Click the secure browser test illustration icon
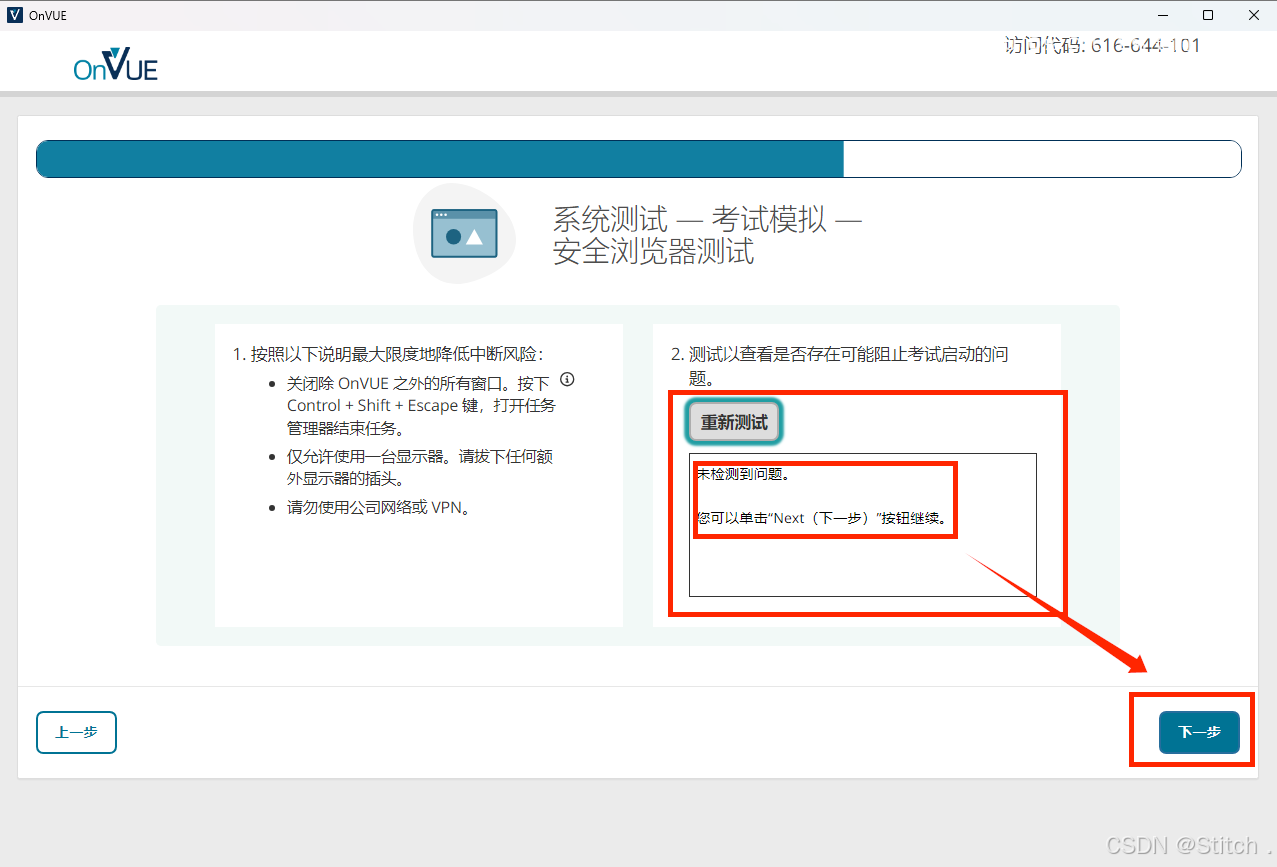Screen dimensions: 1277x867 [464, 233]
